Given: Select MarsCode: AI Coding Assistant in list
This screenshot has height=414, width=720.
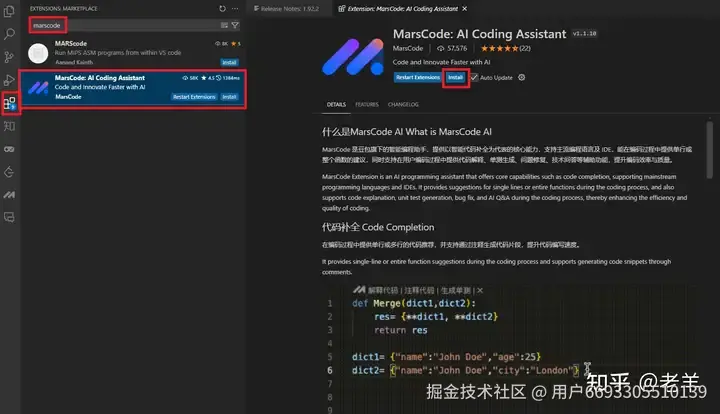Looking at the screenshot, I should pyautogui.click(x=133, y=87).
